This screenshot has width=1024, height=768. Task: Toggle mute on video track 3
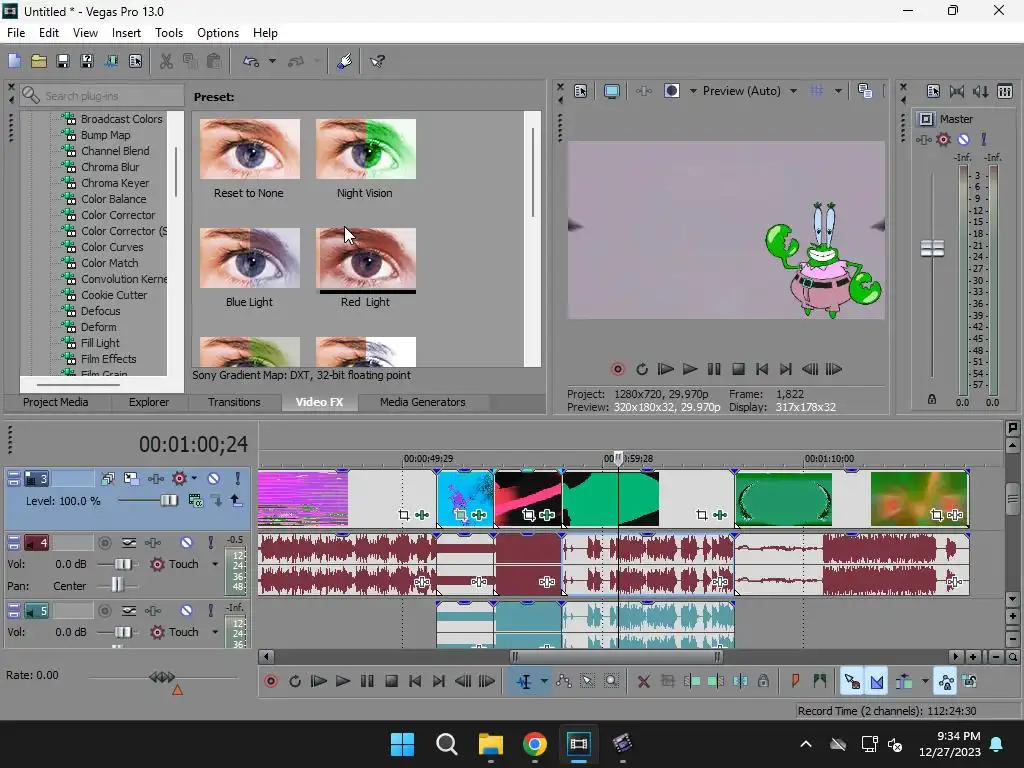[214, 479]
